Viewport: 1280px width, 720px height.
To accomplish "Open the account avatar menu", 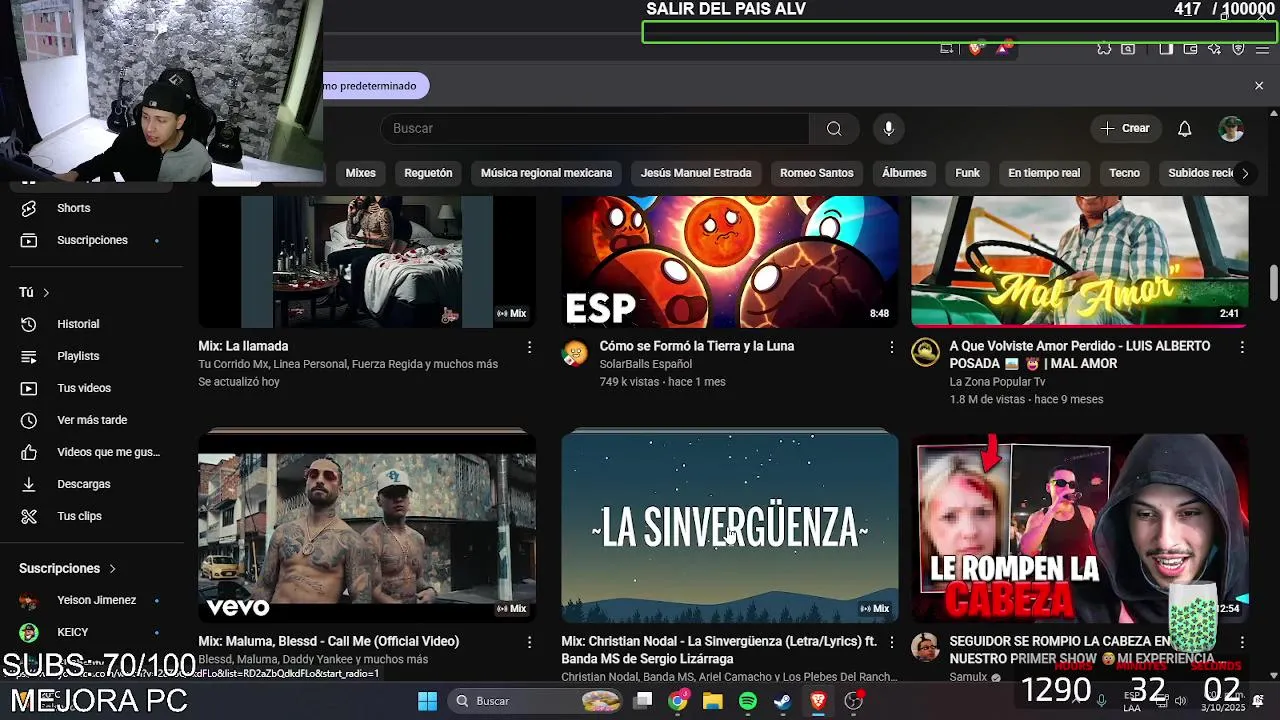I will point(1231,128).
